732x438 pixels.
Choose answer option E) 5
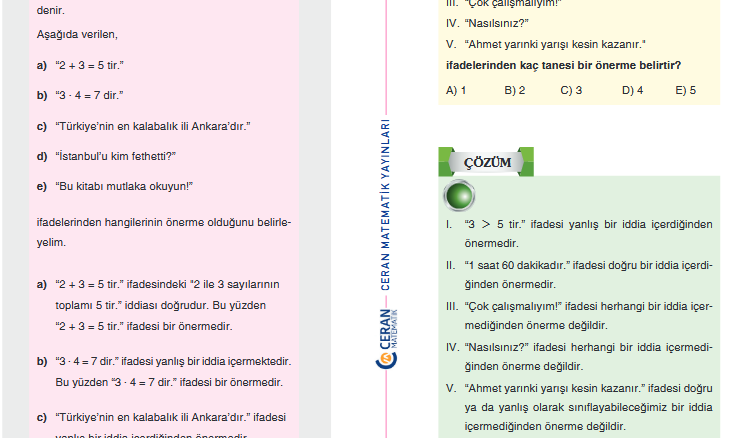point(685,90)
